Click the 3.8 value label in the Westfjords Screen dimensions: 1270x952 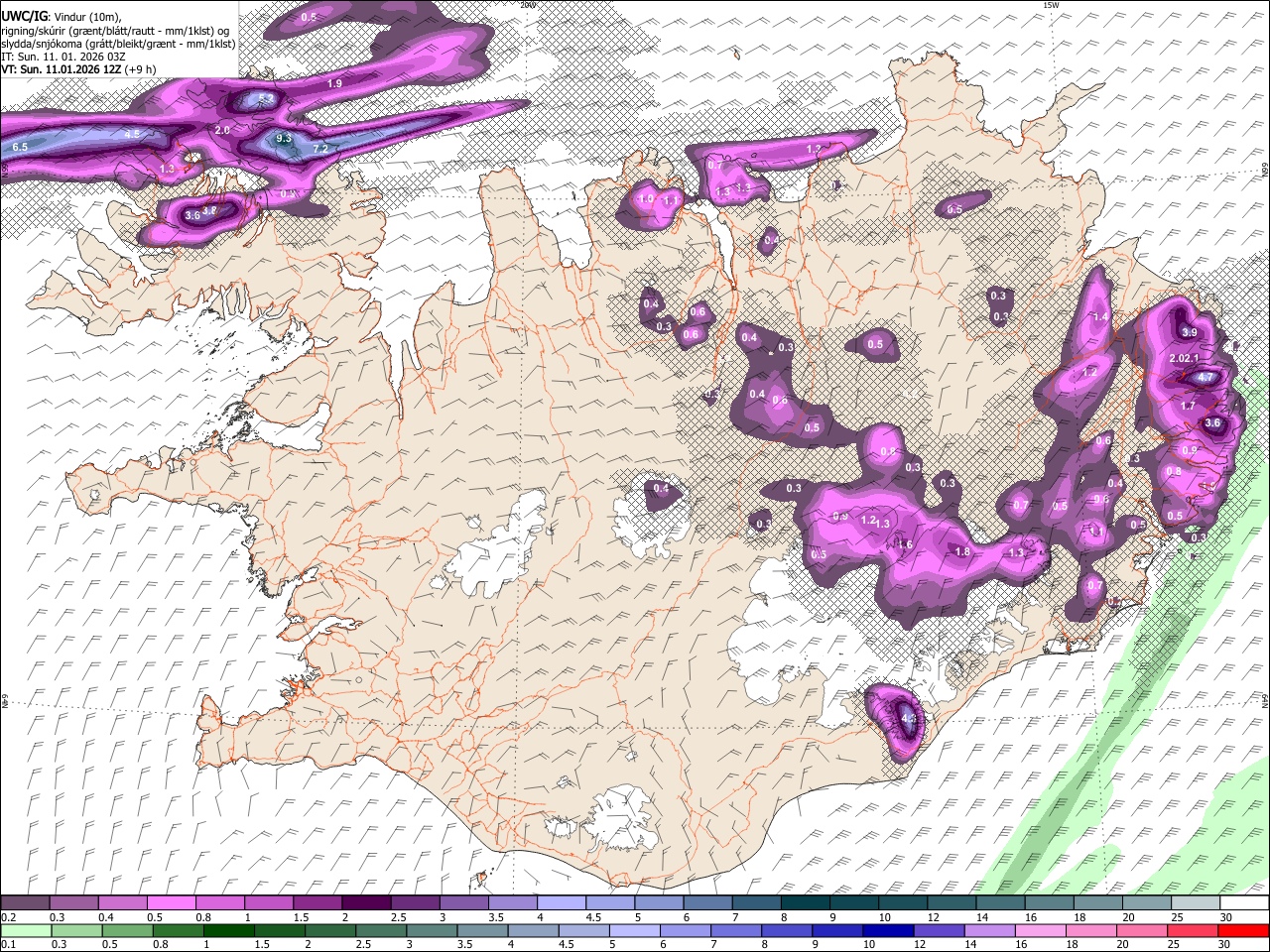tap(210, 209)
